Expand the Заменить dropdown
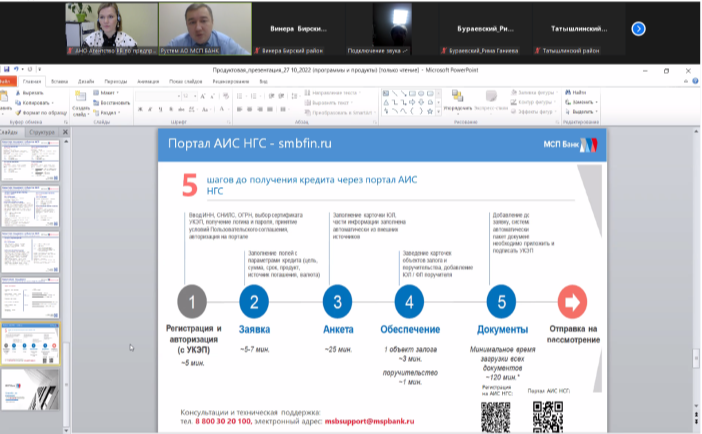This screenshot has height=434, width=702. (x=596, y=102)
